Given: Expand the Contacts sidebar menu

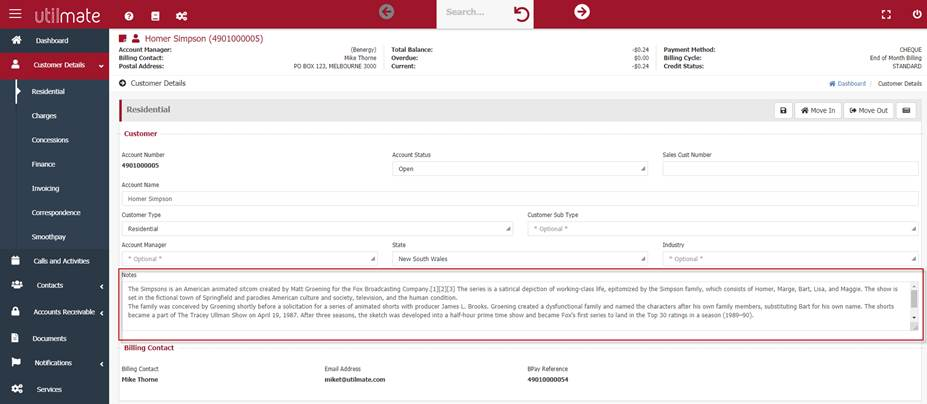Looking at the screenshot, I should [54, 285].
